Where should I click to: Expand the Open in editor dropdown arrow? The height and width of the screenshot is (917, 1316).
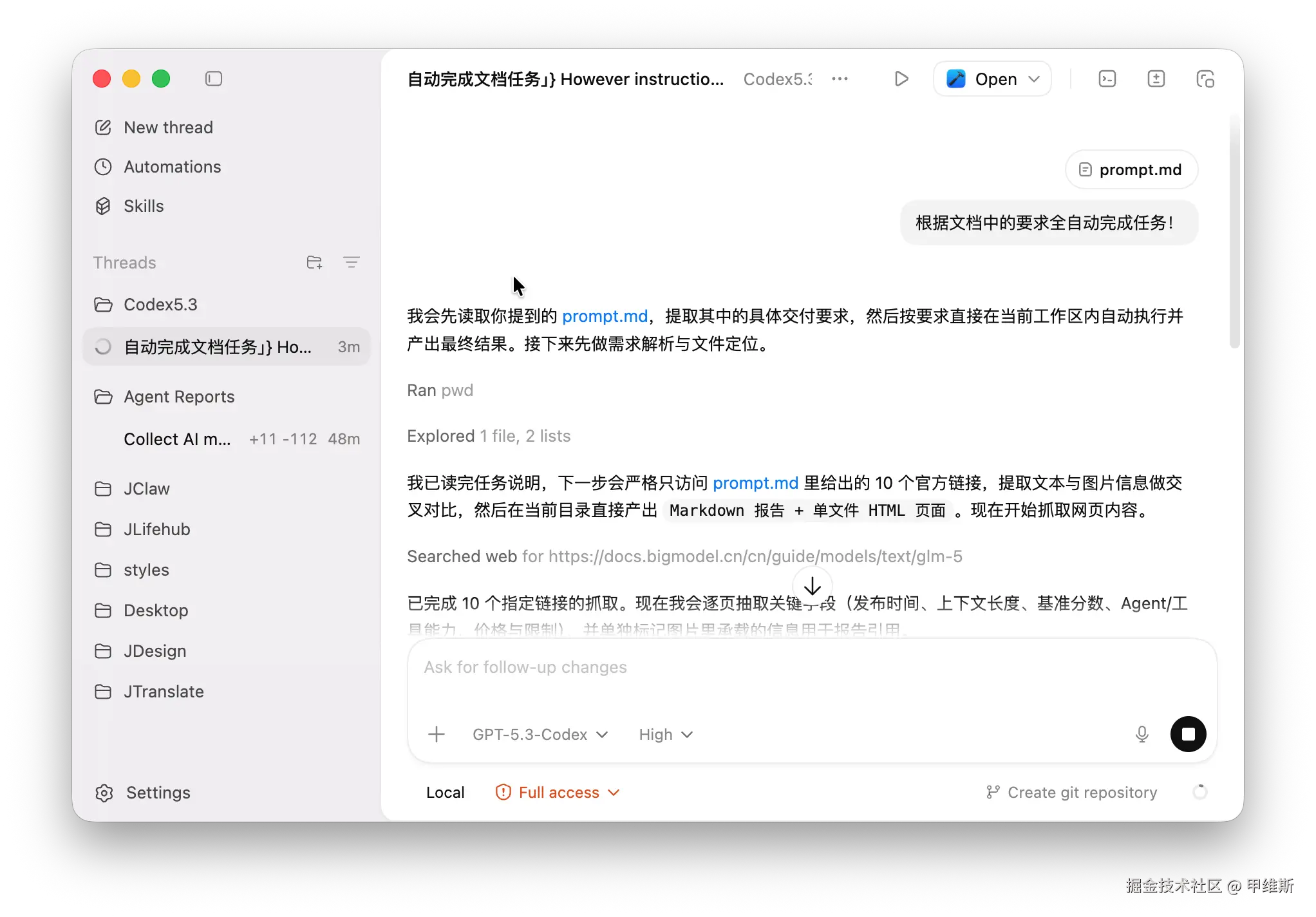(x=1034, y=79)
